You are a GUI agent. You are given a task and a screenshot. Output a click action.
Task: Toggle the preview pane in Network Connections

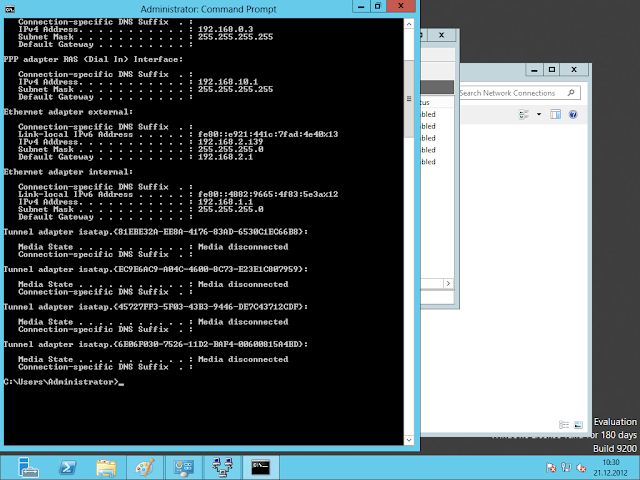coord(557,115)
